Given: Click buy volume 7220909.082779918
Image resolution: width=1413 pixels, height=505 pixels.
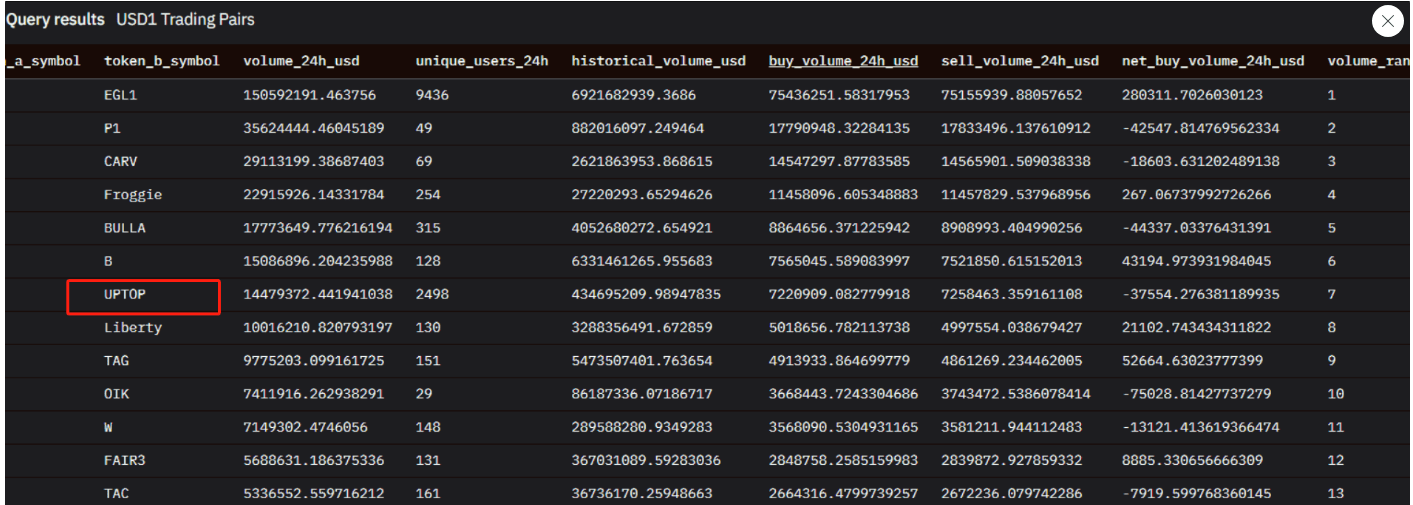Looking at the screenshot, I should [x=839, y=295].
